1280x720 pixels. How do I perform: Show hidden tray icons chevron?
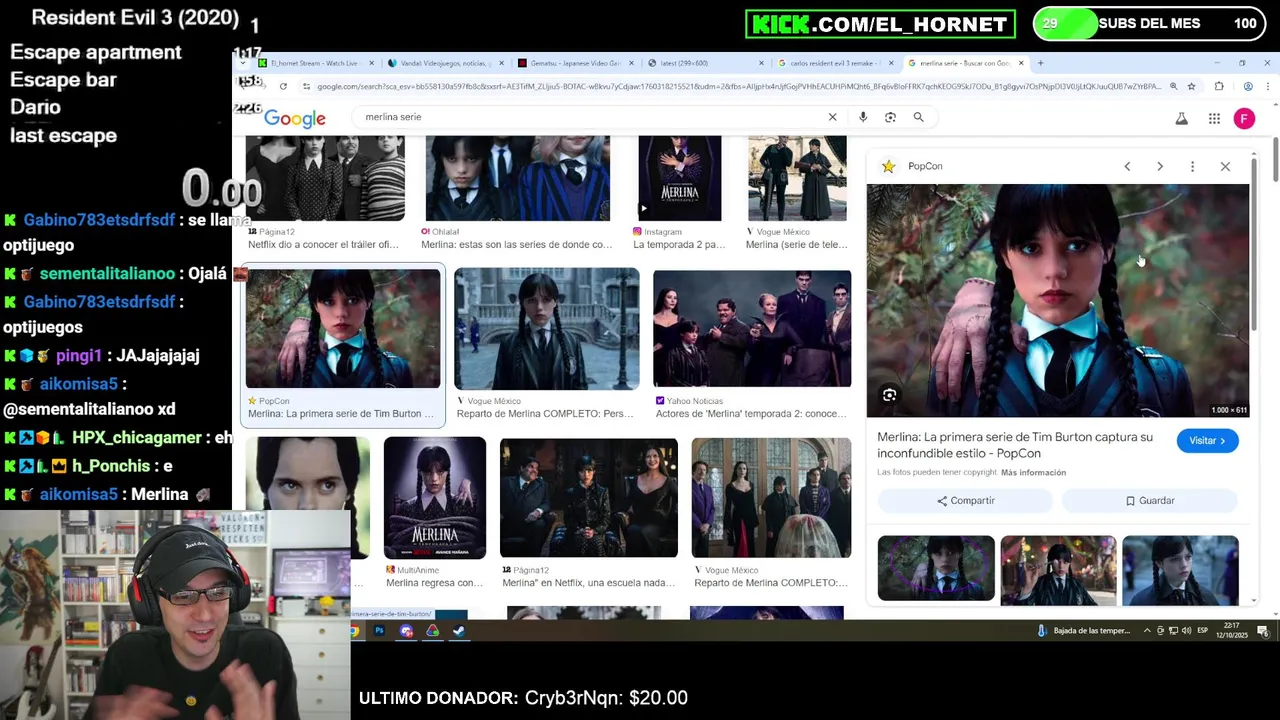pyautogui.click(x=1147, y=631)
